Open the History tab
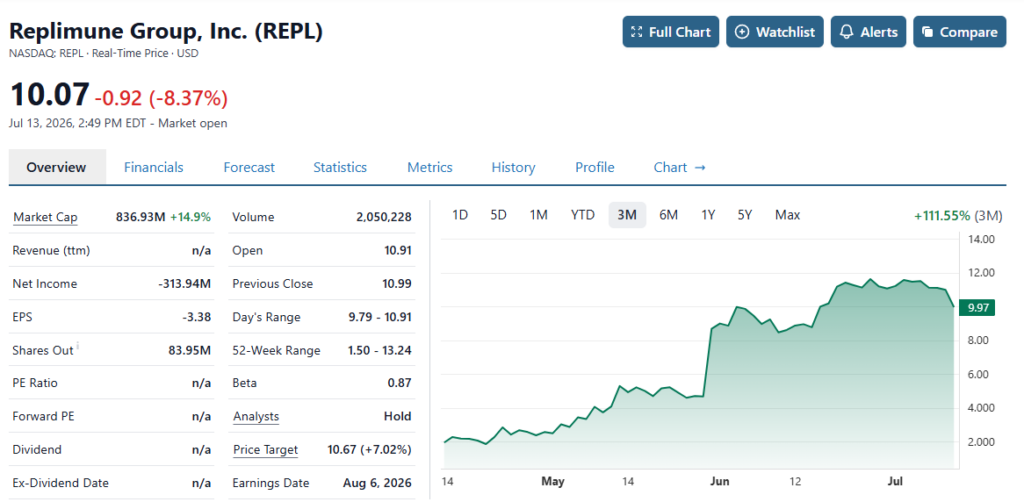This screenshot has height=502, width=1024. 513,168
